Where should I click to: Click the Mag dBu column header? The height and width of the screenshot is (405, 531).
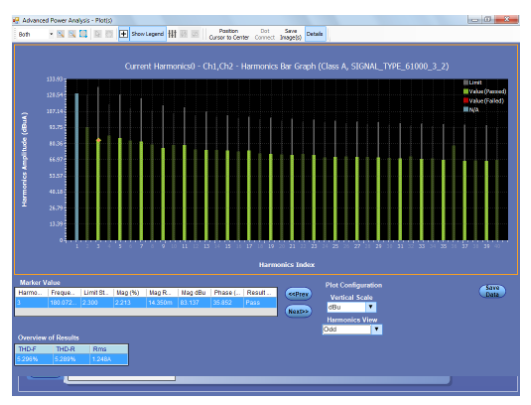[194, 293]
